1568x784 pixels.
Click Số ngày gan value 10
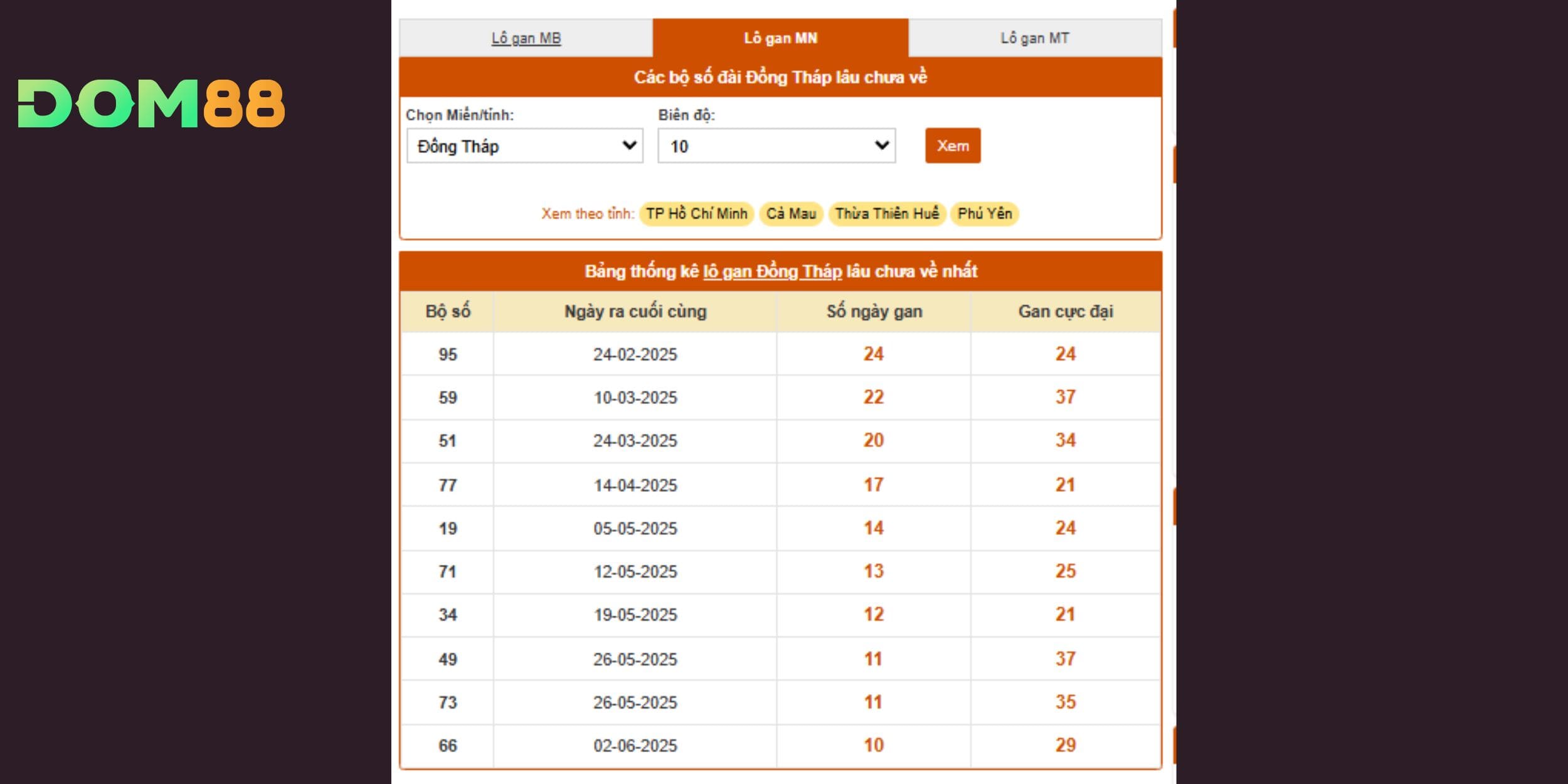pyautogui.click(x=874, y=745)
